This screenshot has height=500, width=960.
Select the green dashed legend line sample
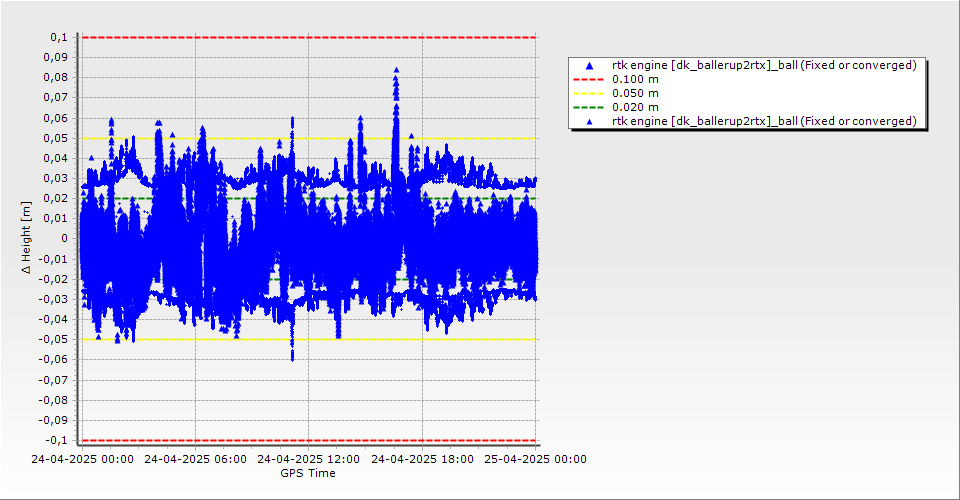[x=589, y=108]
